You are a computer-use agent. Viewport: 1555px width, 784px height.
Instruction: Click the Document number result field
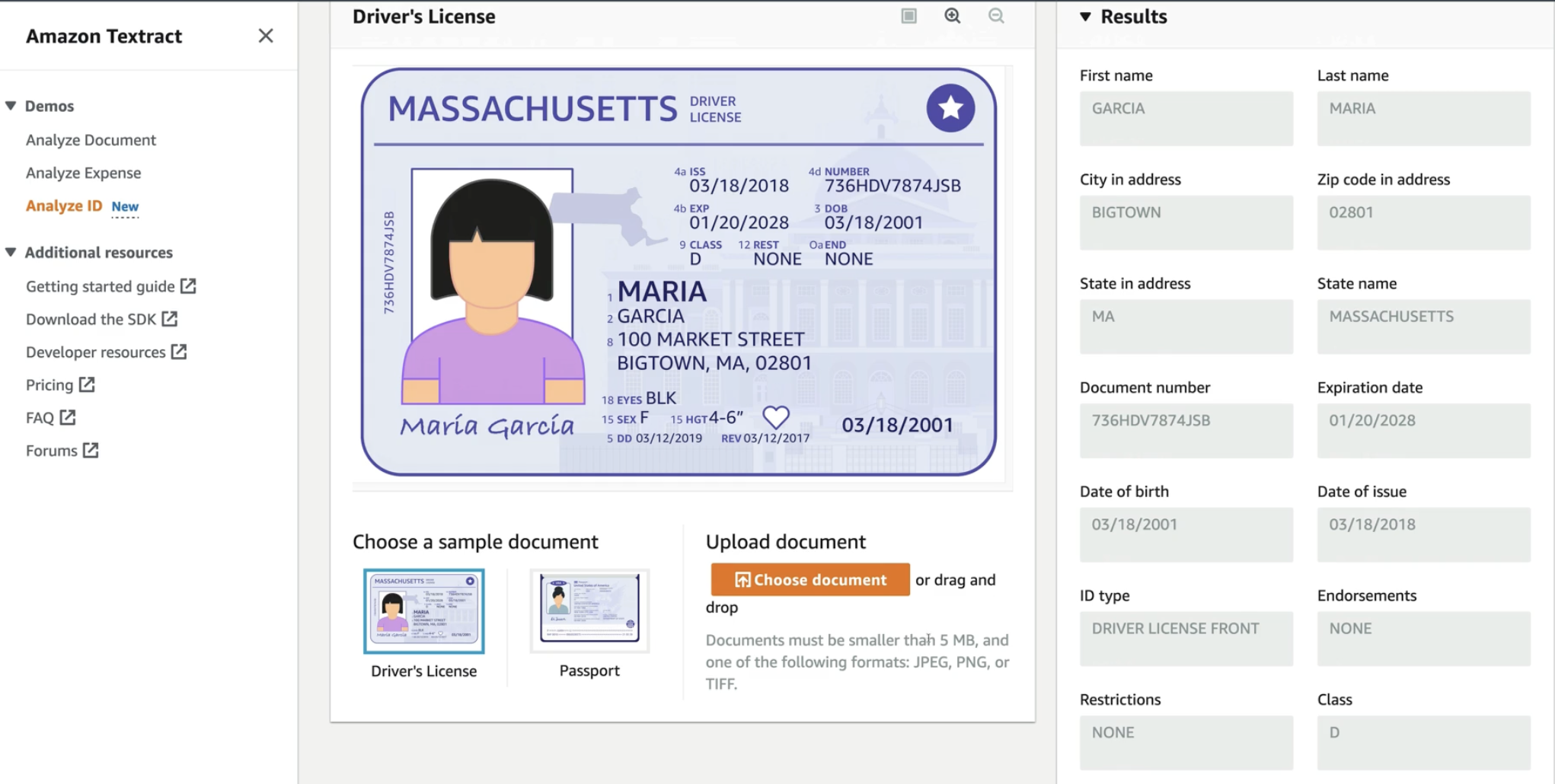click(x=1186, y=430)
